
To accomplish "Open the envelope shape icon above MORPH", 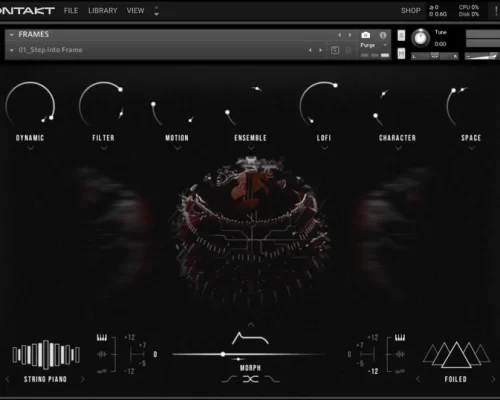I will click(250, 338).
